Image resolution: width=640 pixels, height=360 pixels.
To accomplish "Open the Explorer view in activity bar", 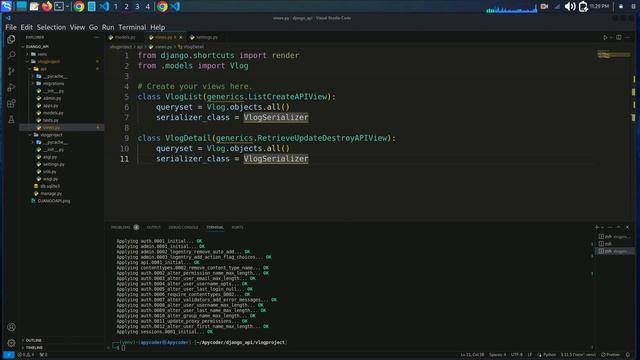I will (x=11, y=39).
